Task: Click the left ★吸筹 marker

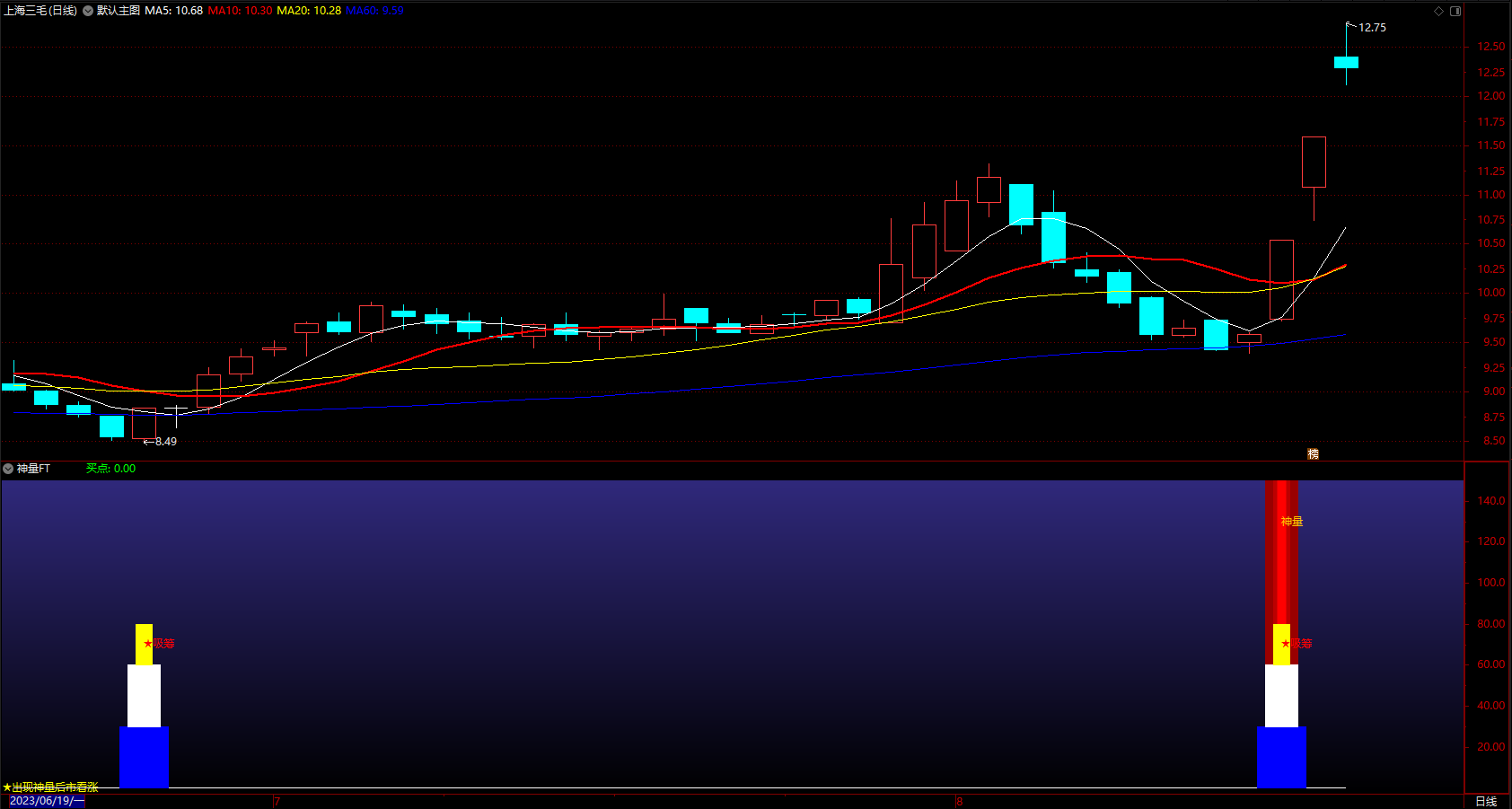Action: [159, 644]
